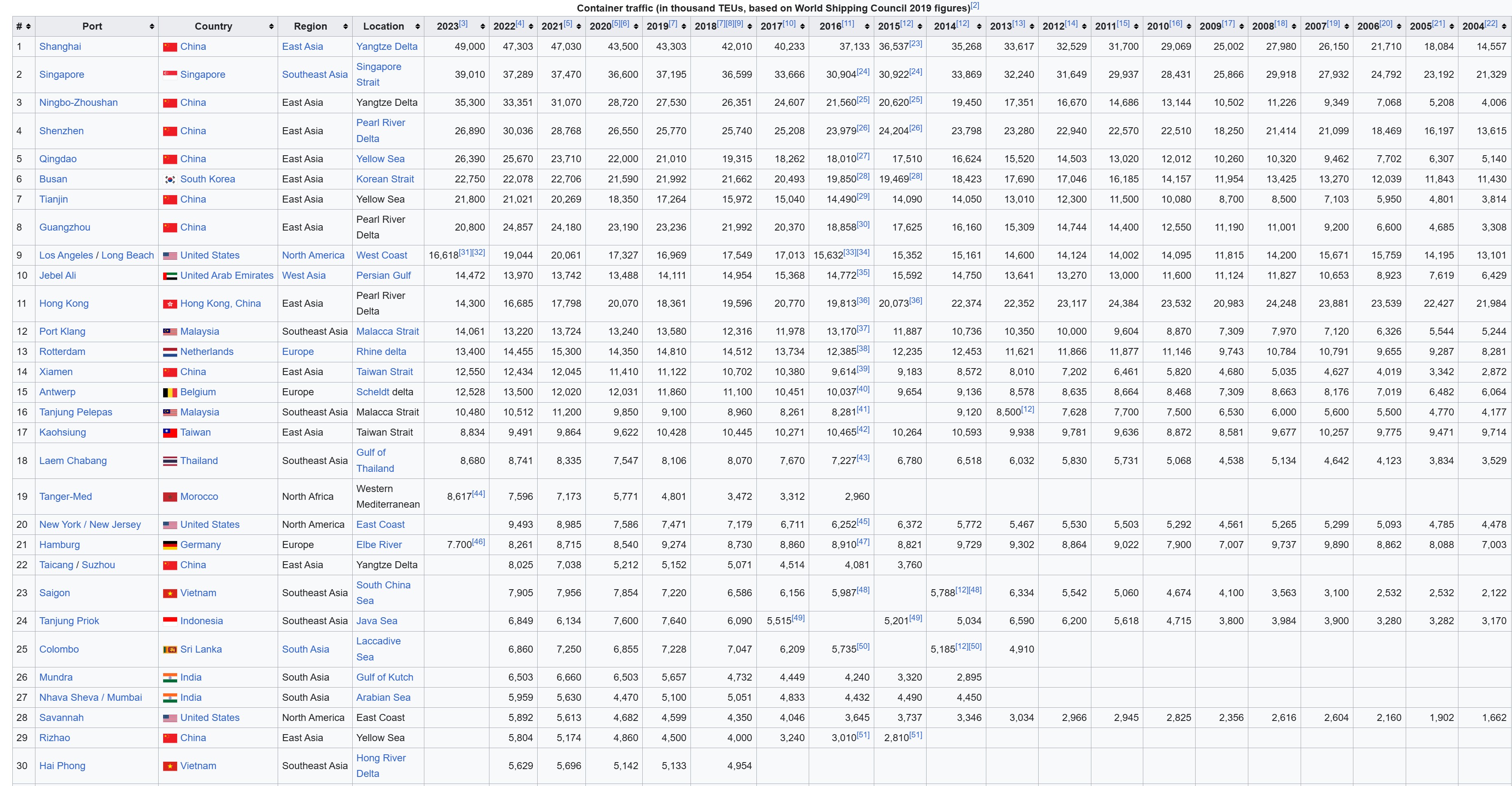Click South Korea flag icon
The height and width of the screenshot is (786, 1512).
(170, 180)
